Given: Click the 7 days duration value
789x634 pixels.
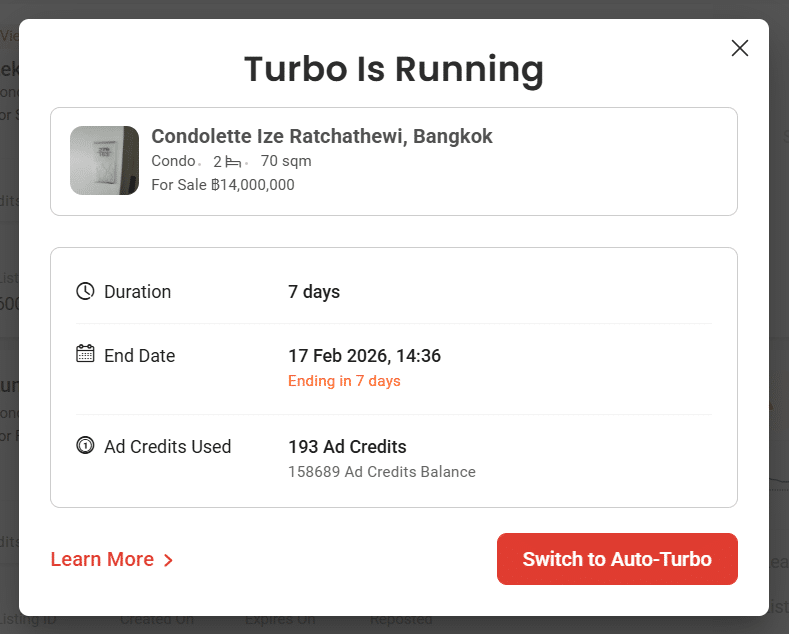Looking at the screenshot, I should coord(314,292).
